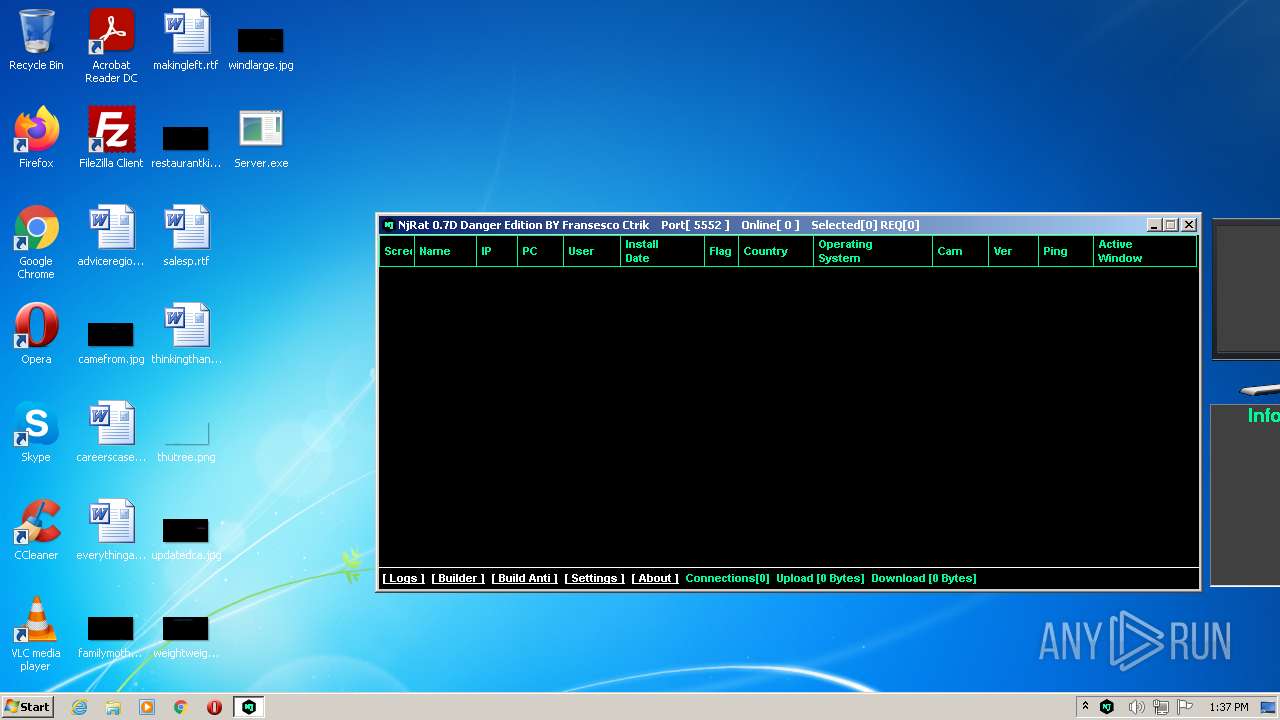Click Chrome icon in taskbar
Viewport: 1280px width, 720px height.
181,707
